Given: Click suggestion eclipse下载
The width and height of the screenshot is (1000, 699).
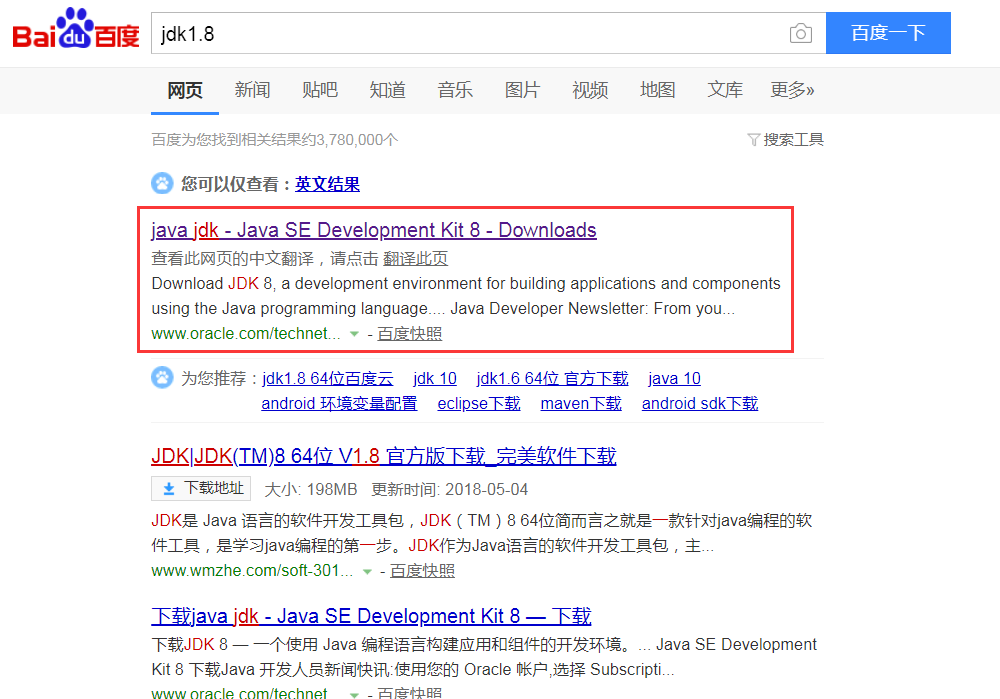Looking at the screenshot, I should pos(479,404).
